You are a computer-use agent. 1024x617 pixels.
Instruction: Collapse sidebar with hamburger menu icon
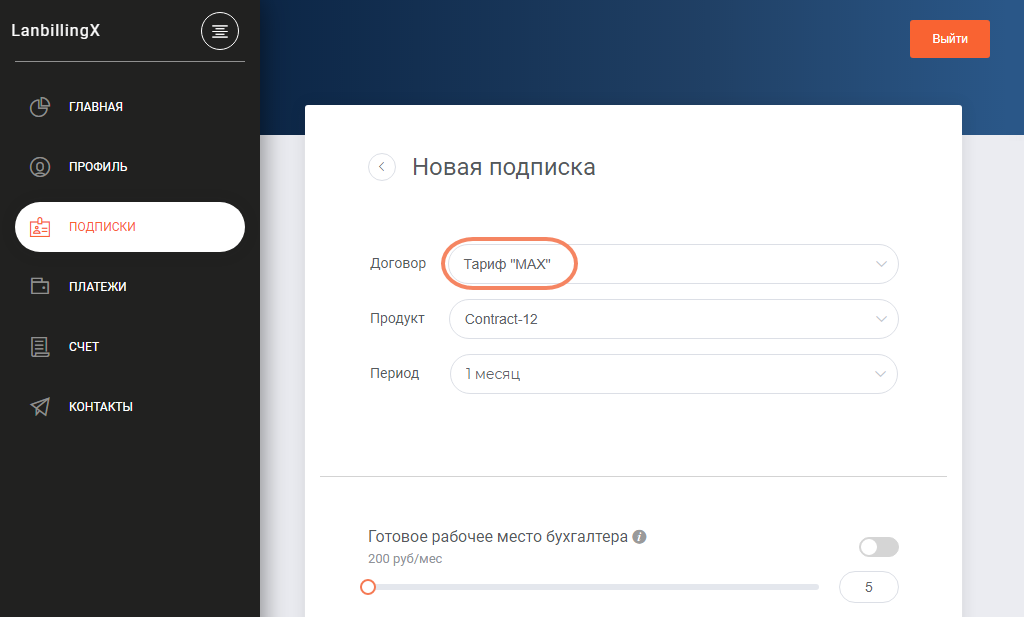point(219,31)
